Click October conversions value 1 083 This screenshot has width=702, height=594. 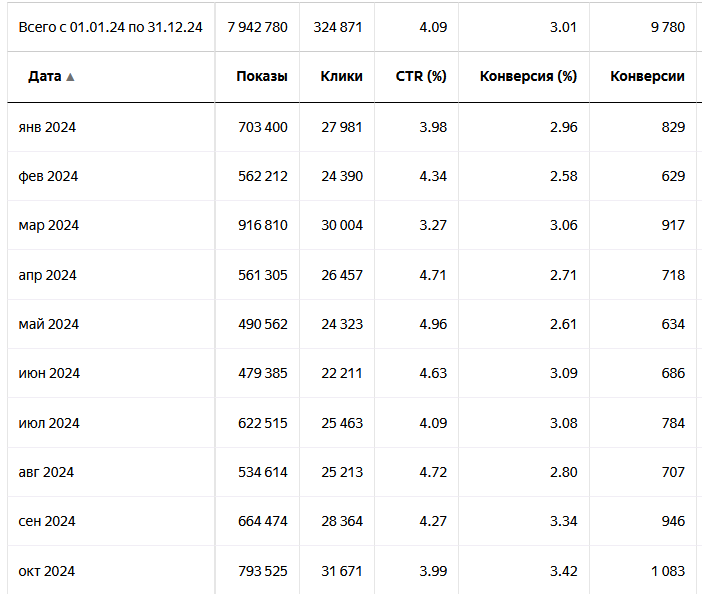coord(667,571)
